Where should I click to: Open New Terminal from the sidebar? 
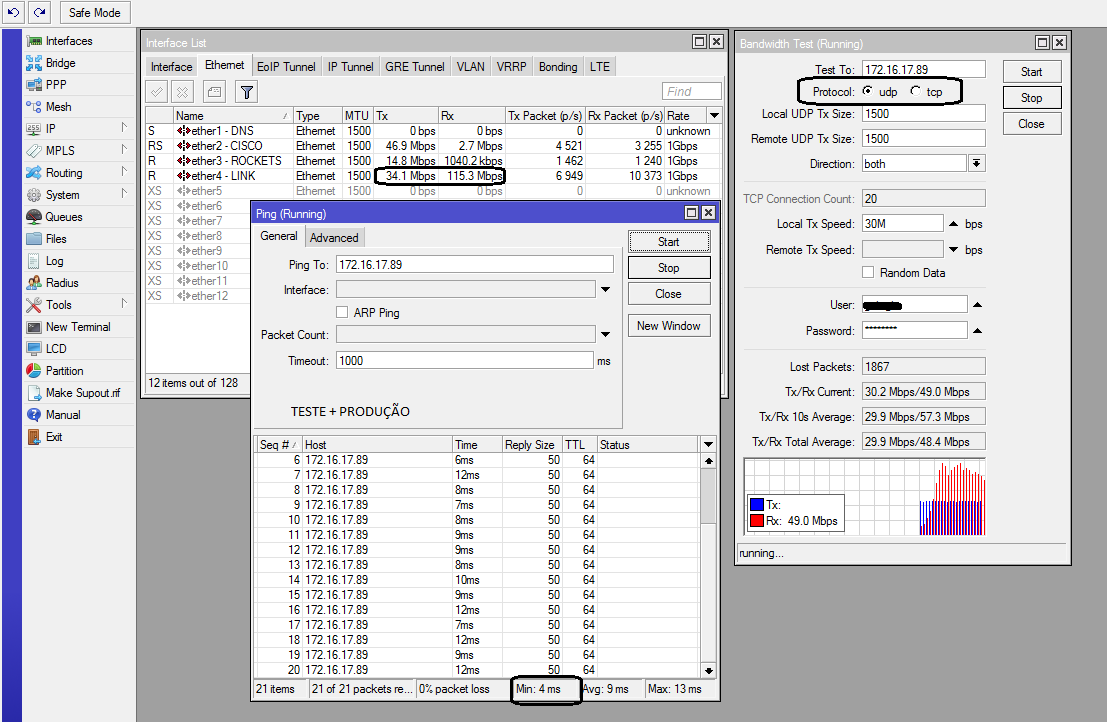tap(78, 327)
